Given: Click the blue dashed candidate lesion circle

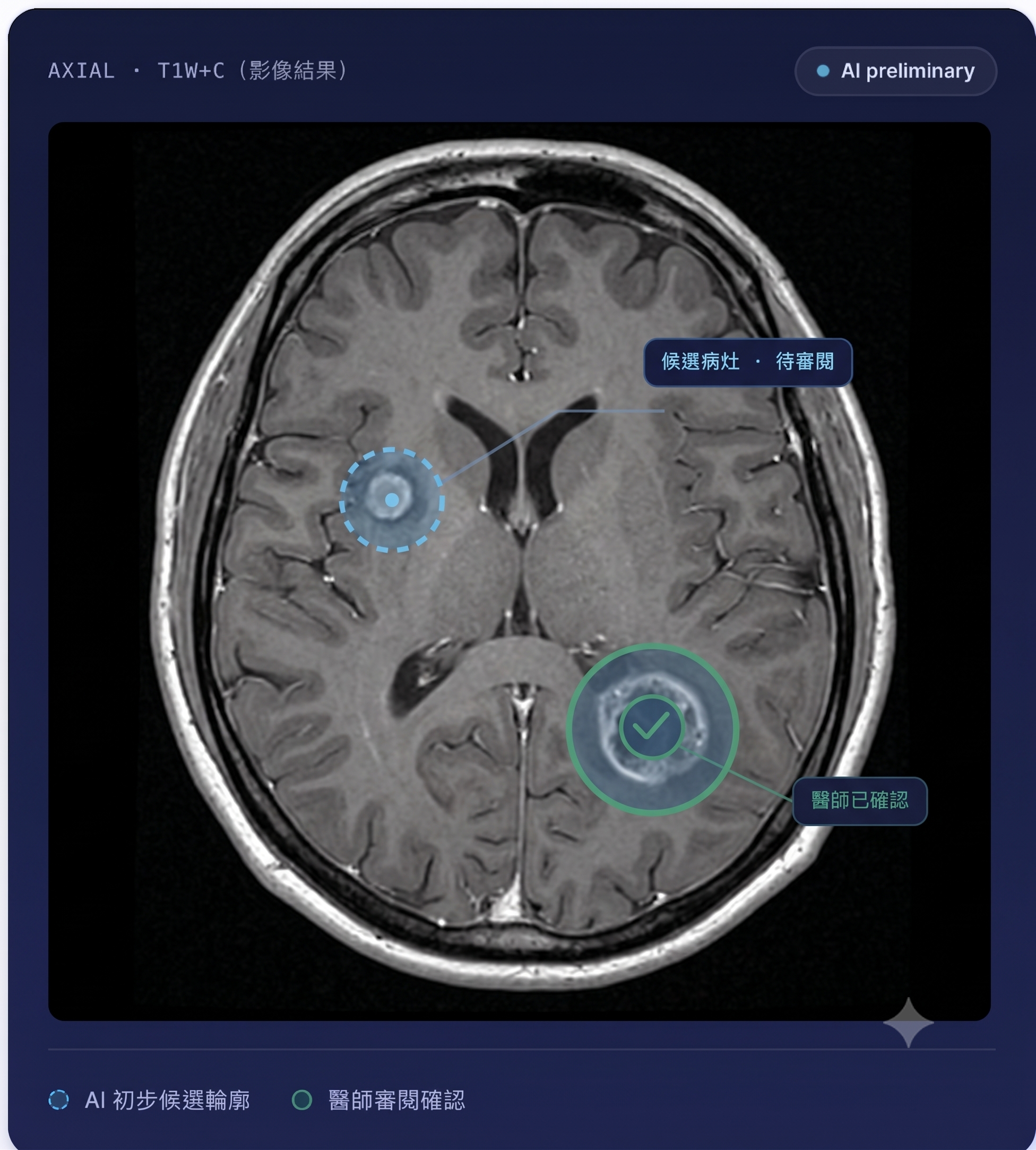Looking at the screenshot, I should click(x=392, y=500).
